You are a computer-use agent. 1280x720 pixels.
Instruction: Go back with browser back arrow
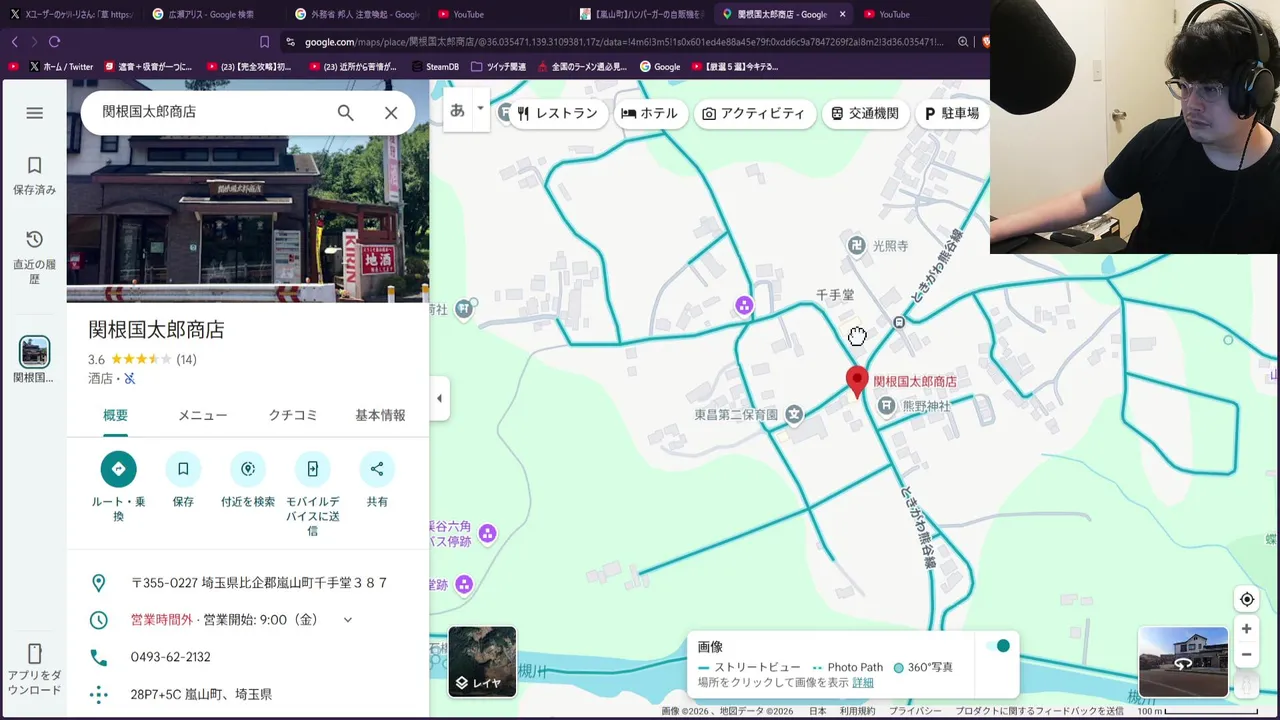pyautogui.click(x=14, y=42)
